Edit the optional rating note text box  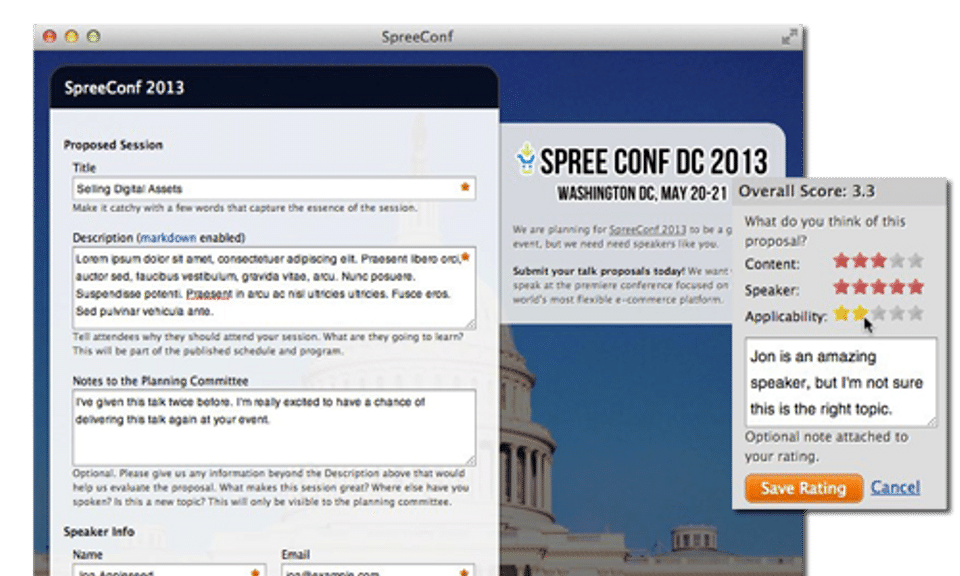841,382
